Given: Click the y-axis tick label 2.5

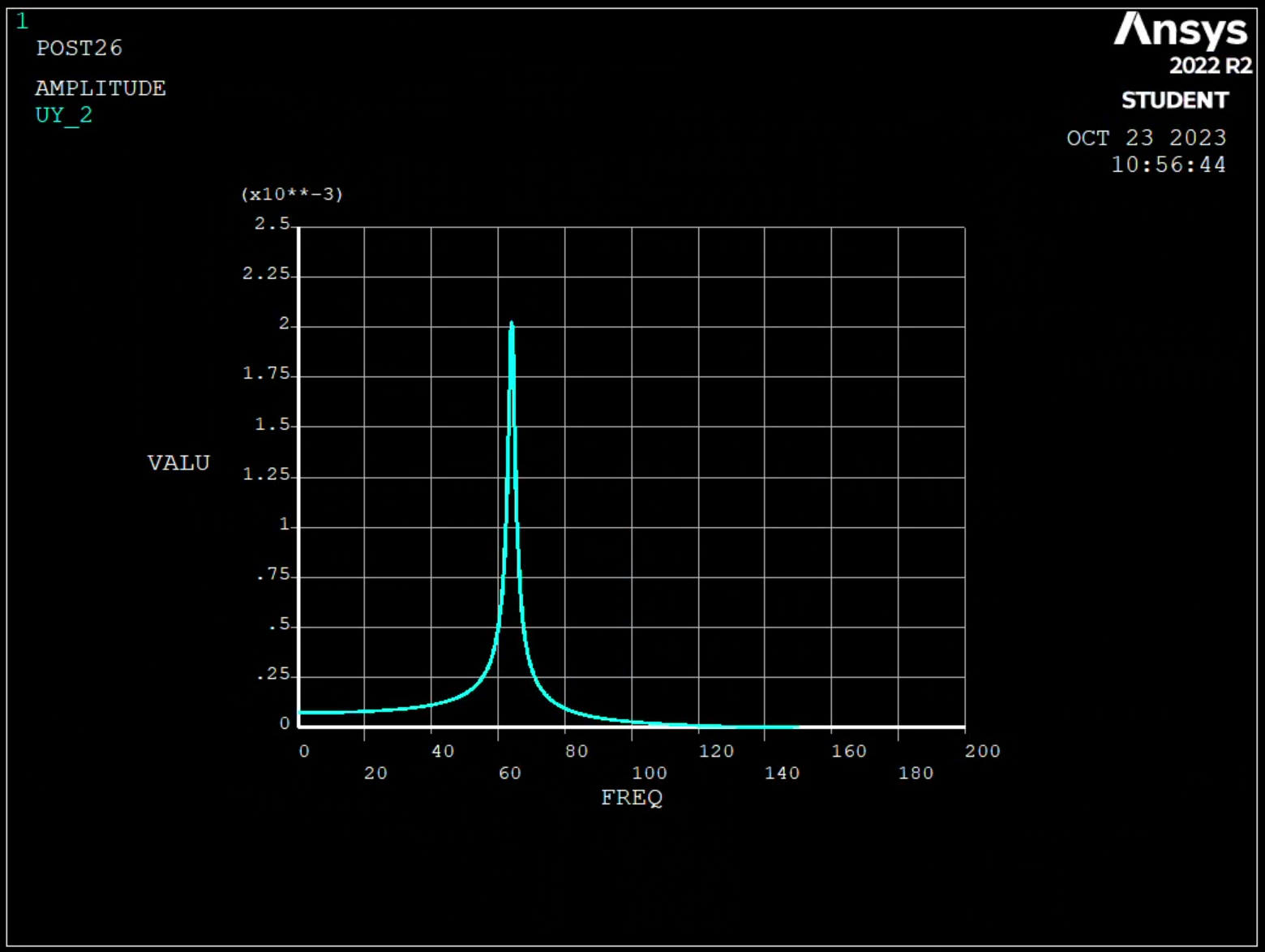Looking at the screenshot, I should tap(272, 224).
